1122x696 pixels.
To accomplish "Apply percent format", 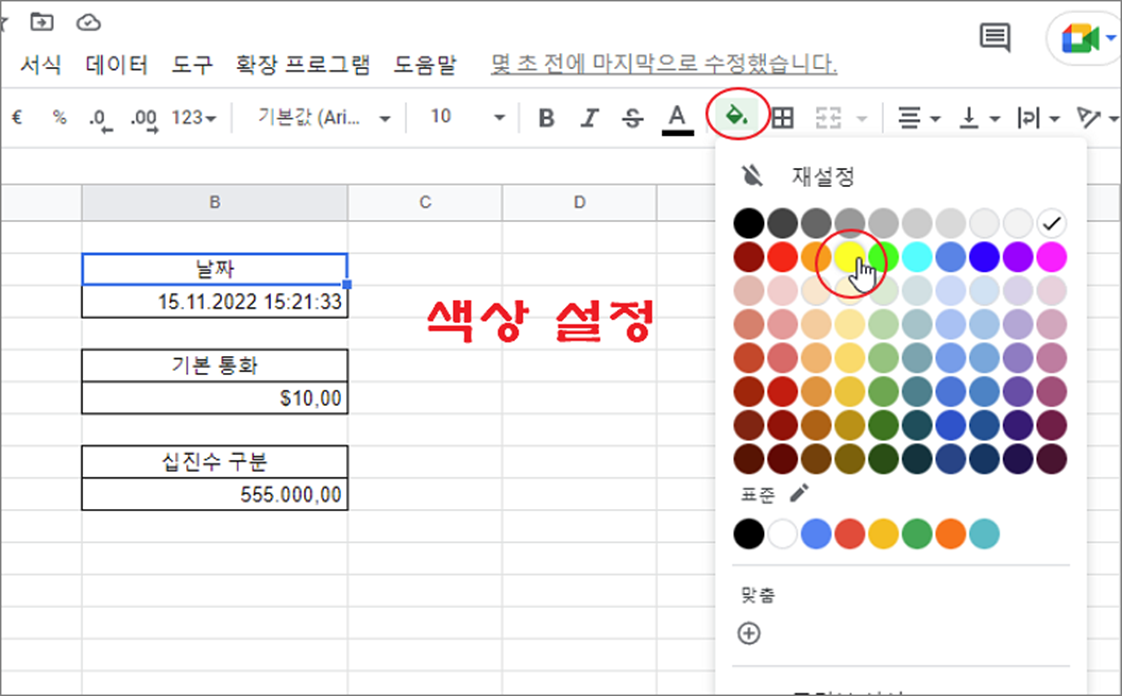I will 59,117.
